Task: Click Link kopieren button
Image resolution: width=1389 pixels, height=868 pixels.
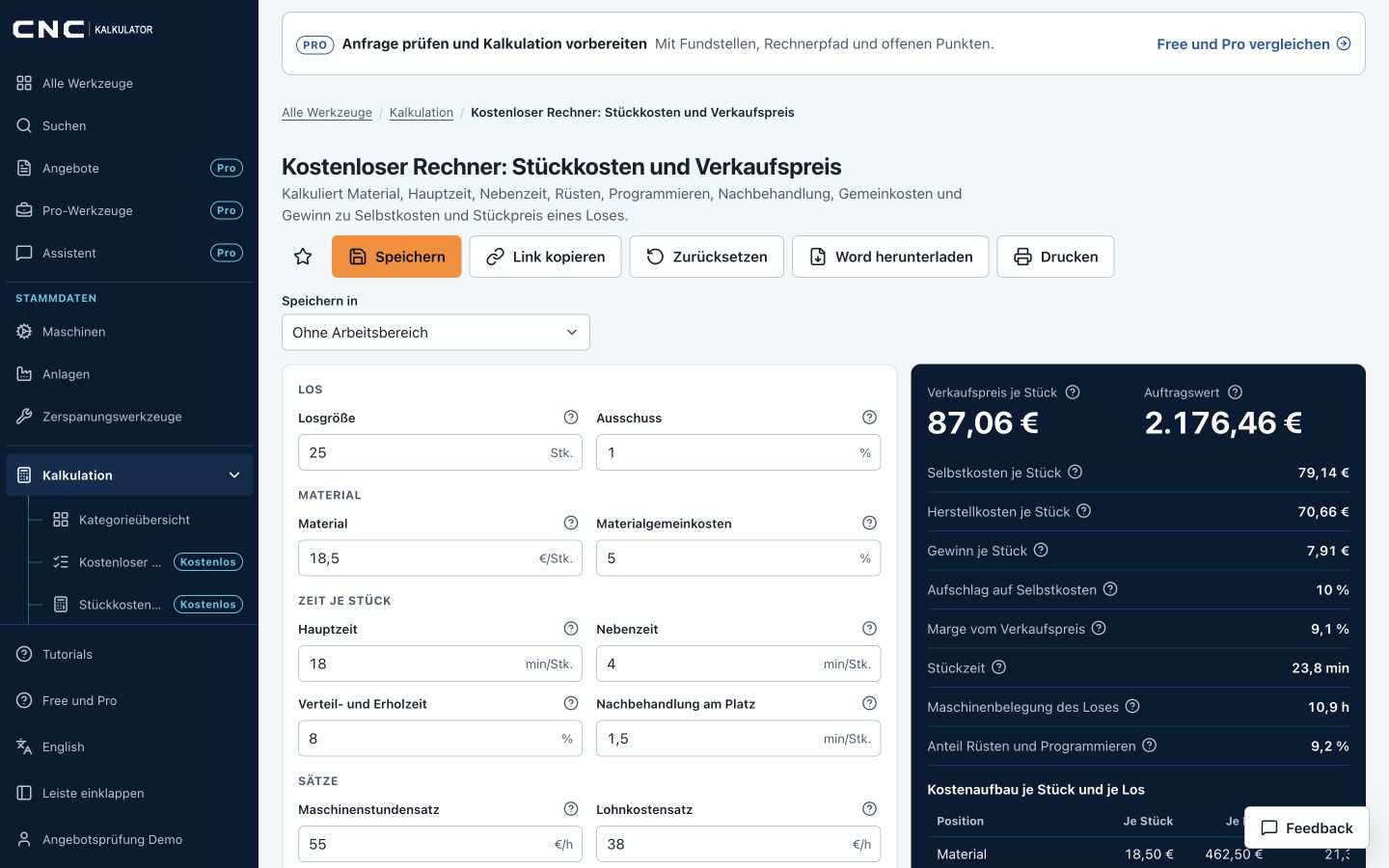Action: click(545, 257)
